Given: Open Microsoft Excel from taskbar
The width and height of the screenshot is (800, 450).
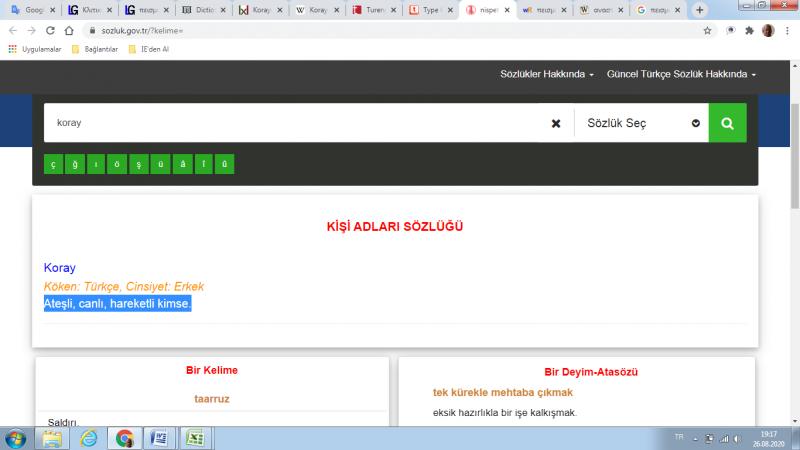Looking at the screenshot, I should pos(195,439).
